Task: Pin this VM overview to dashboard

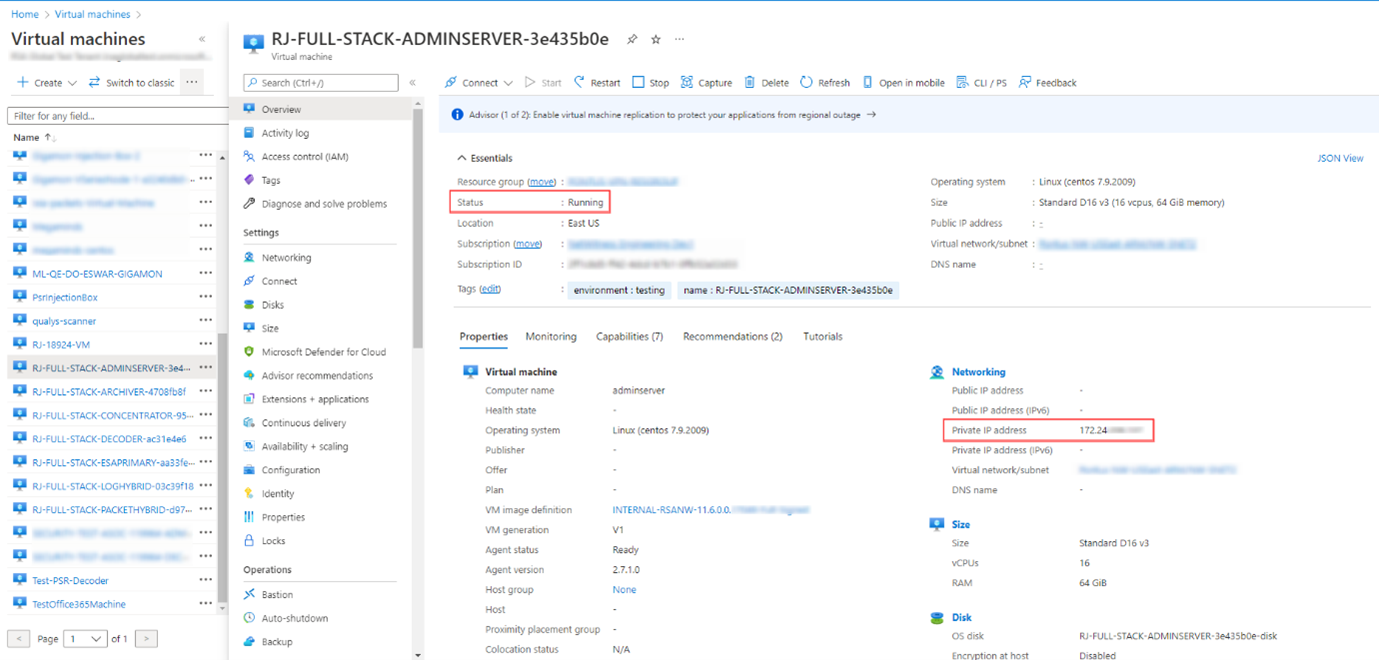Action: click(x=631, y=38)
